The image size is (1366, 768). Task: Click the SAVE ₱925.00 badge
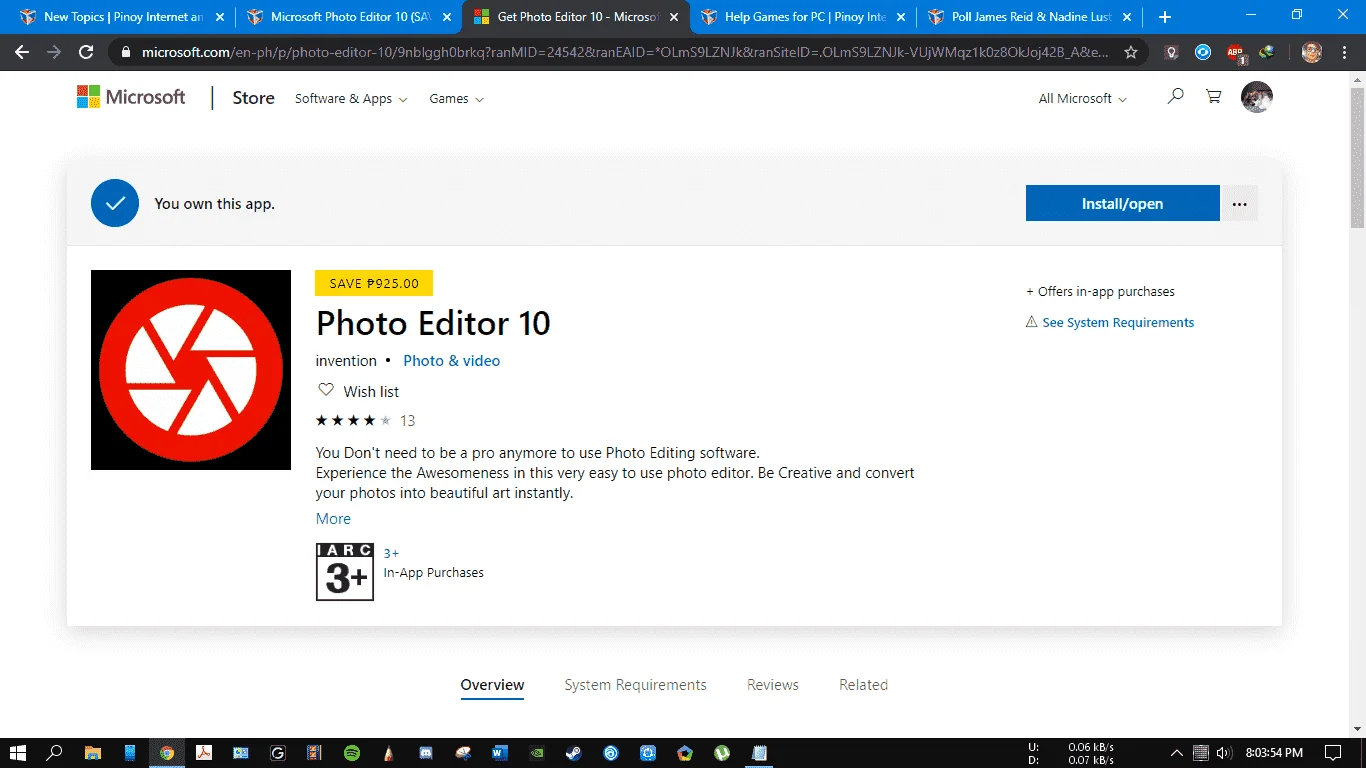[x=374, y=283]
